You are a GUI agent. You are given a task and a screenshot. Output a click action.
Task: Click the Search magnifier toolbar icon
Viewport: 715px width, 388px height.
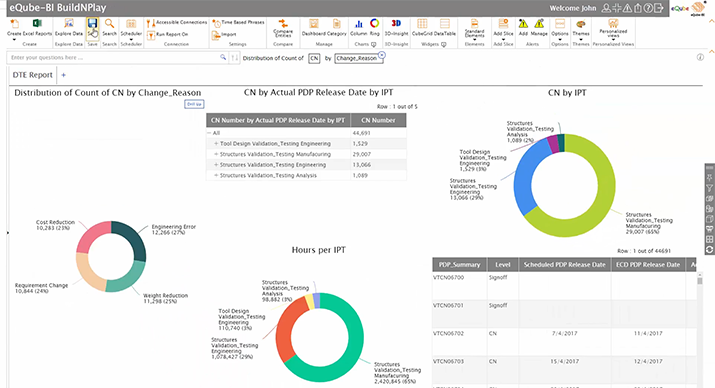click(109, 24)
